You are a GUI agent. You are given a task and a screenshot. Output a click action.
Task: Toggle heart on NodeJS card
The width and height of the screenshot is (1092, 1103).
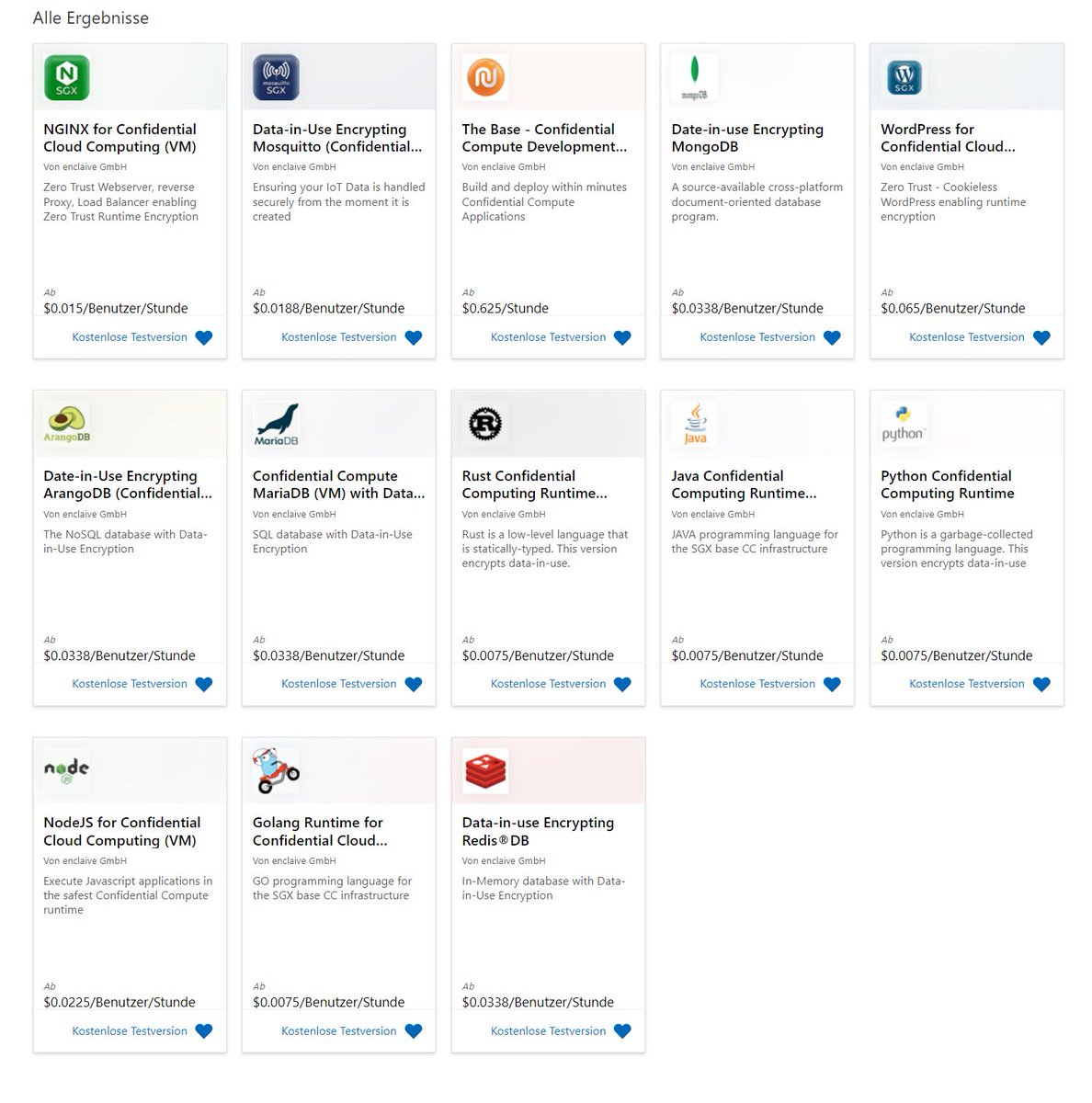click(204, 1031)
